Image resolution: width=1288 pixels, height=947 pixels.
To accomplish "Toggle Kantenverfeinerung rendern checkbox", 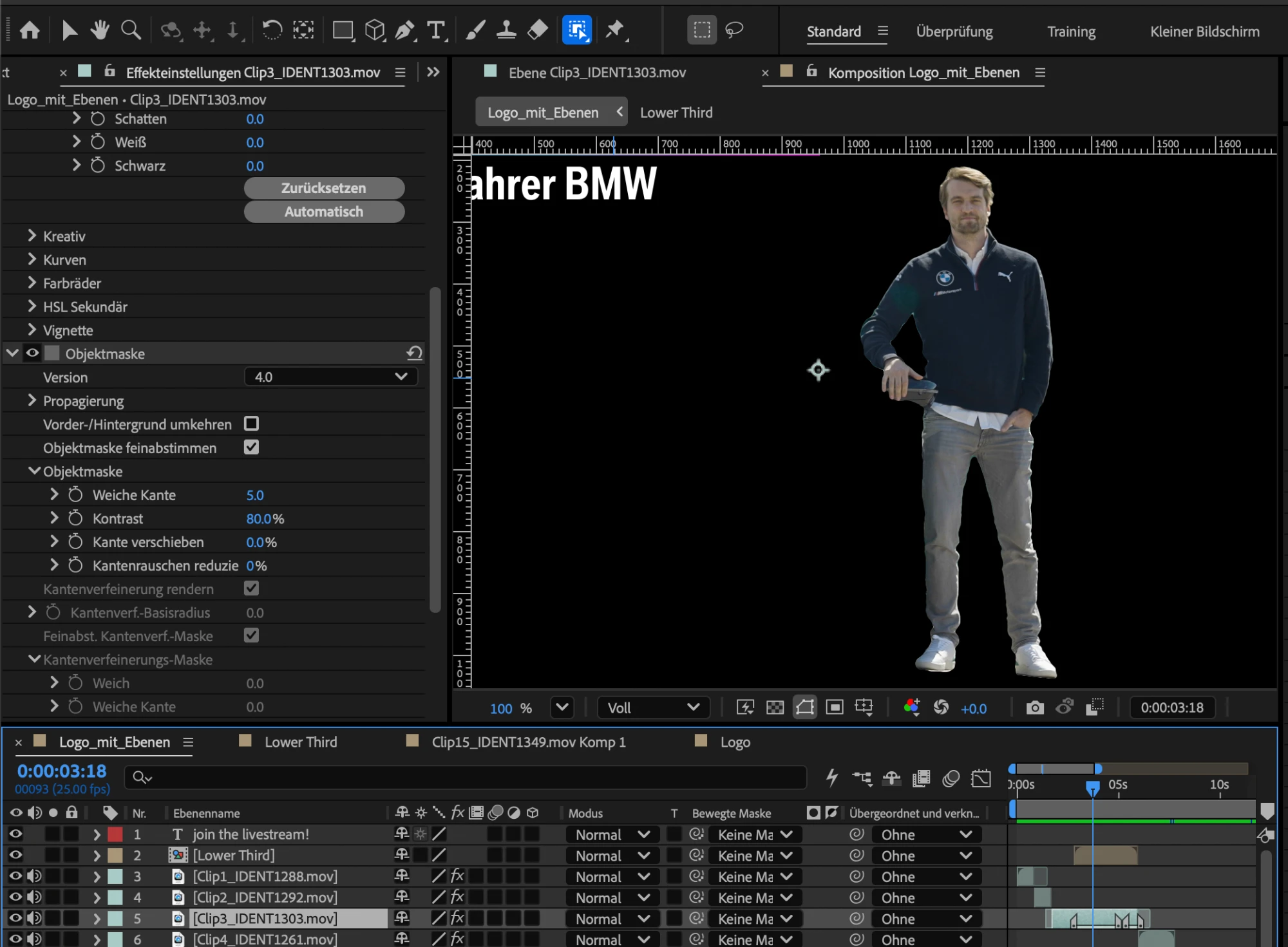I will (251, 588).
